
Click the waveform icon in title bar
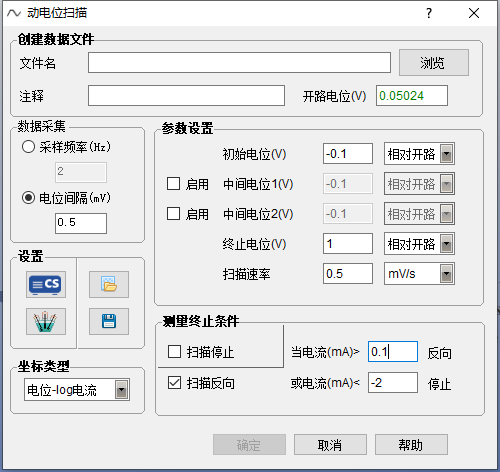(14, 13)
